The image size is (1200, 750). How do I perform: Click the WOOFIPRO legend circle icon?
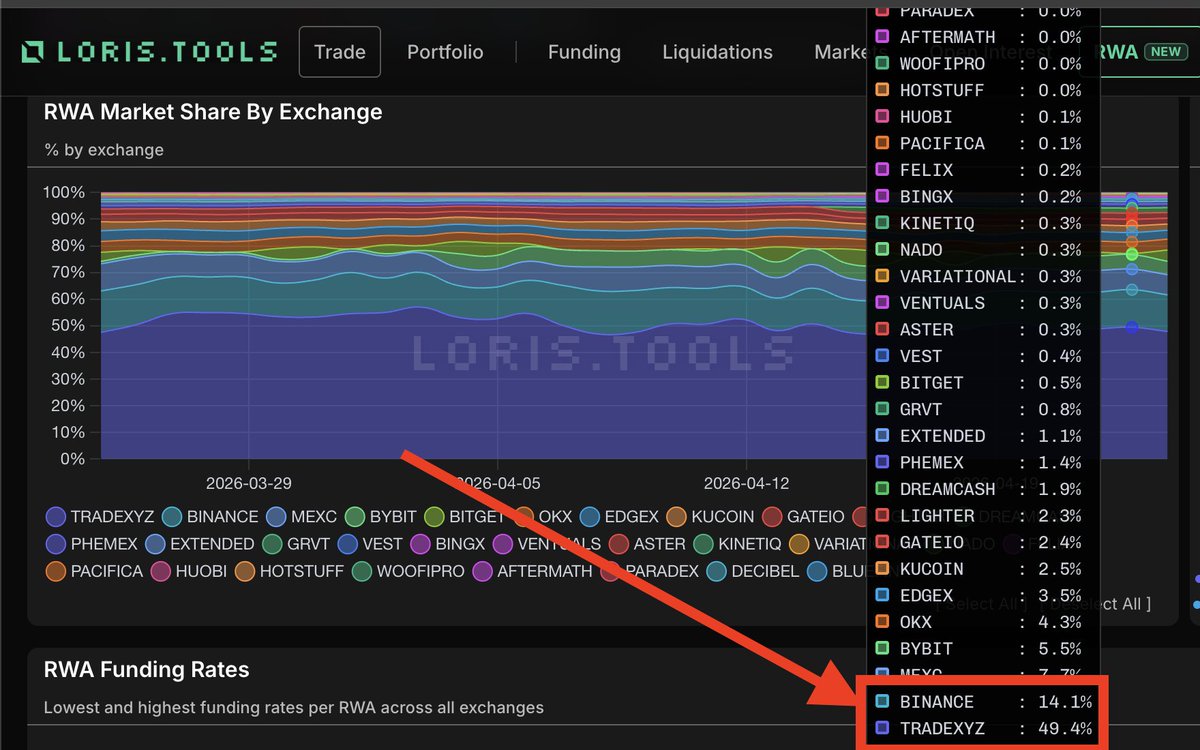click(361, 572)
